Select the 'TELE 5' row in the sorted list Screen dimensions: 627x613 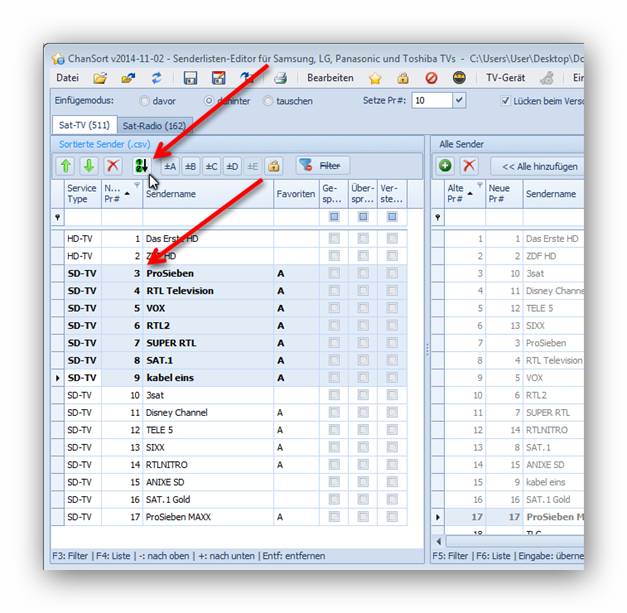pos(230,430)
